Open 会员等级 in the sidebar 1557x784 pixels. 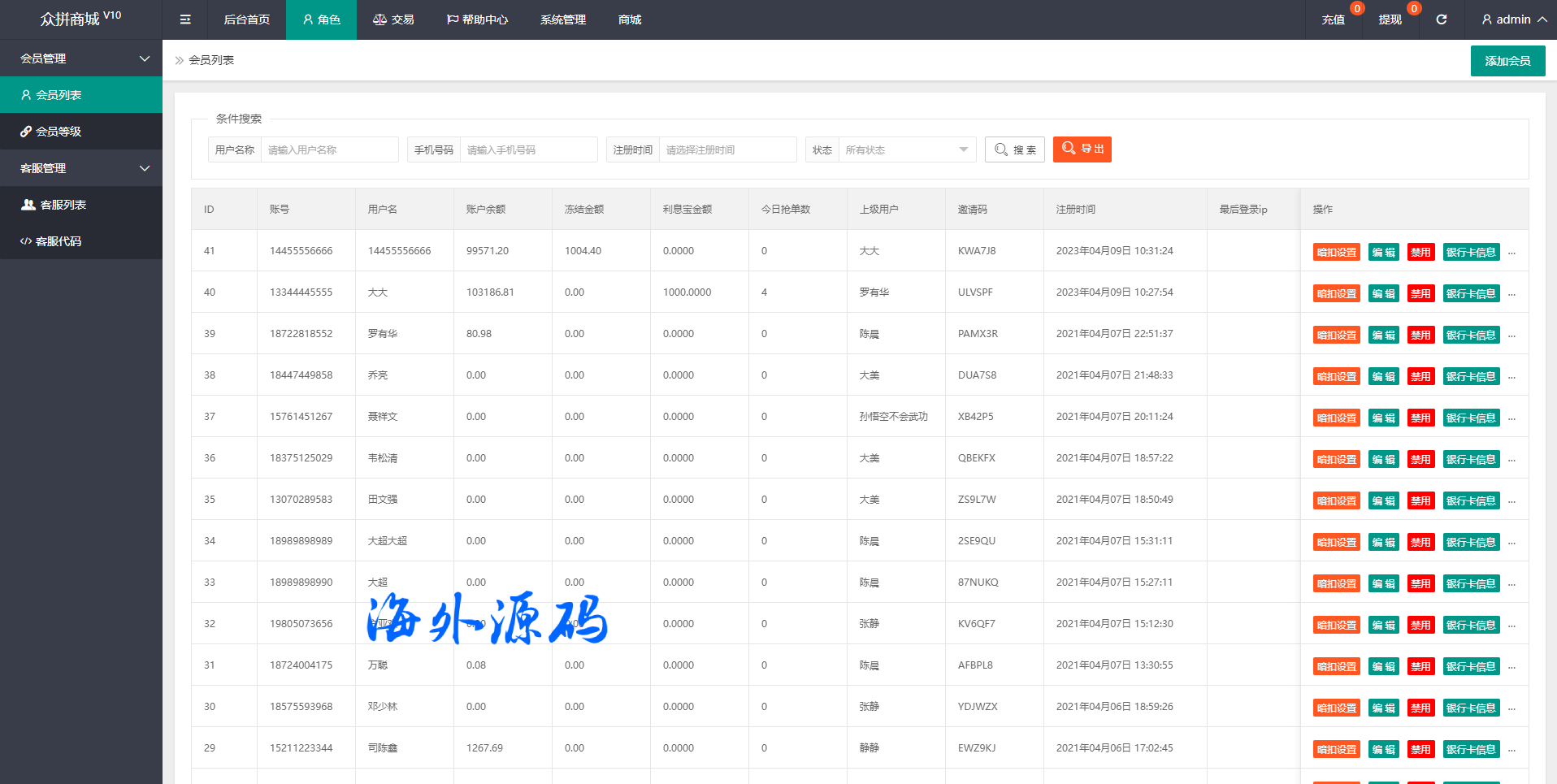pos(81,132)
